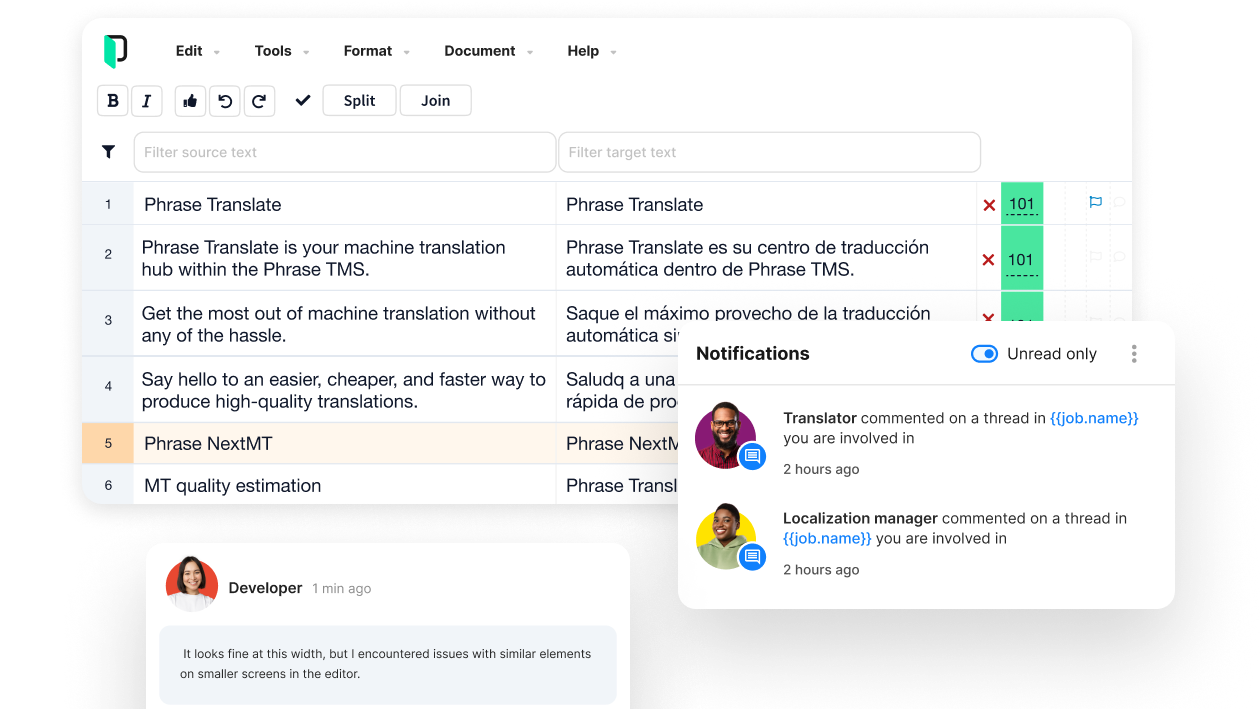Apply italic formatting from the toolbar

click(x=146, y=101)
